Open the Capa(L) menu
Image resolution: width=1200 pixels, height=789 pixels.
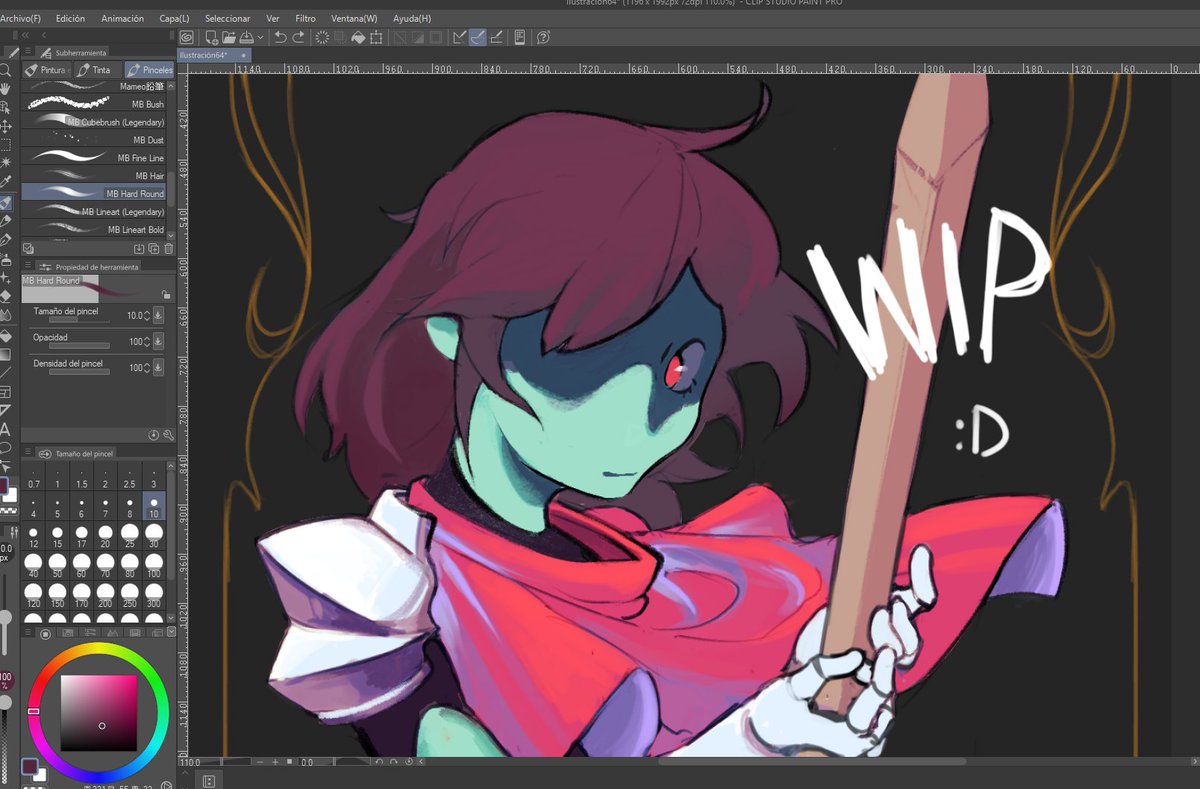[174, 18]
